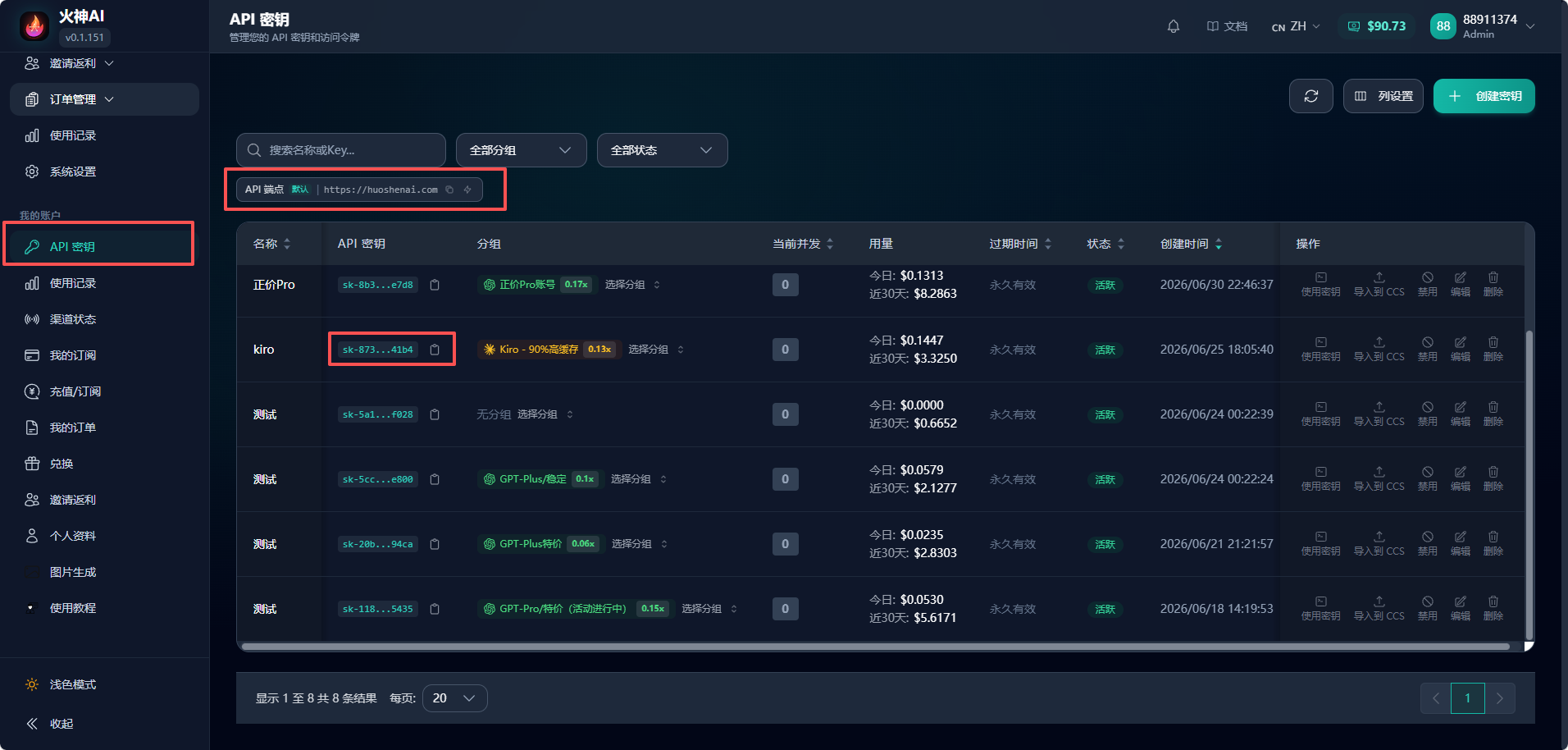Open 列设置 column settings
The image size is (1568, 750).
(x=1383, y=96)
